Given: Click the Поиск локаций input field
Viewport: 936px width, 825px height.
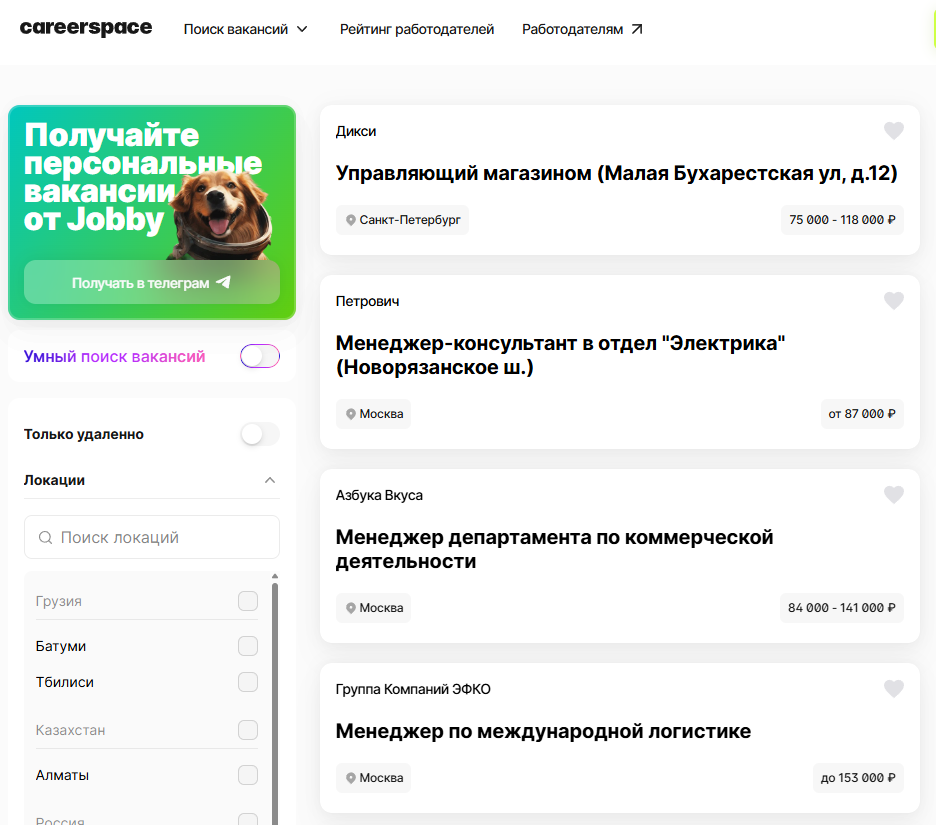Looking at the screenshot, I should 152,537.
